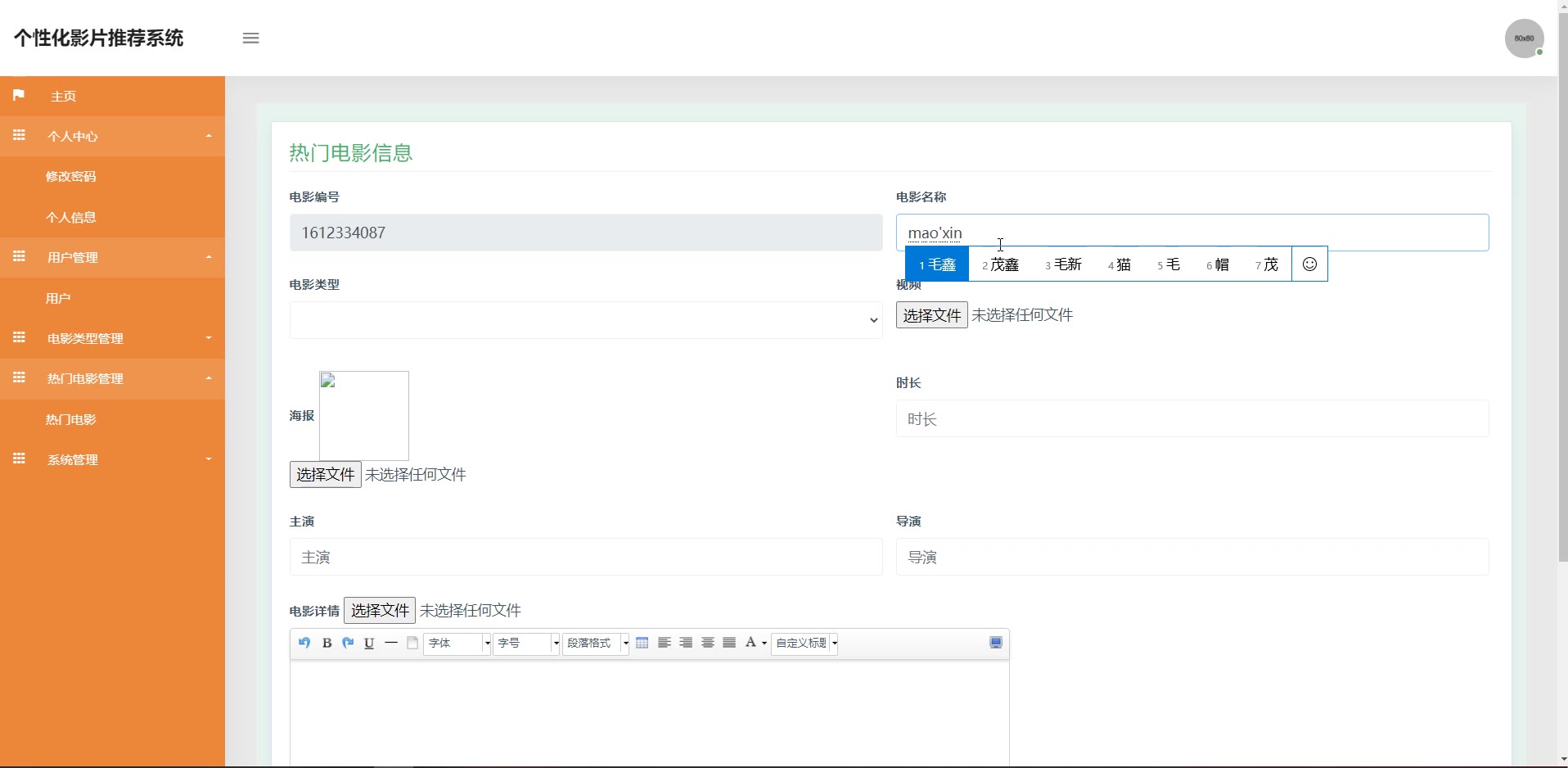Open 字号 font size dropdown
1568x768 pixels.
tap(527, 643)
